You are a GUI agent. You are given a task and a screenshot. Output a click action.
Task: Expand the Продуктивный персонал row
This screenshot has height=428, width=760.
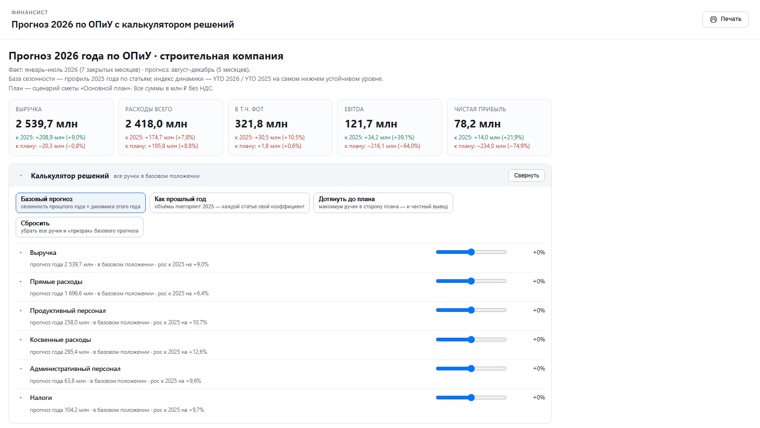click(x=21, y=311)
